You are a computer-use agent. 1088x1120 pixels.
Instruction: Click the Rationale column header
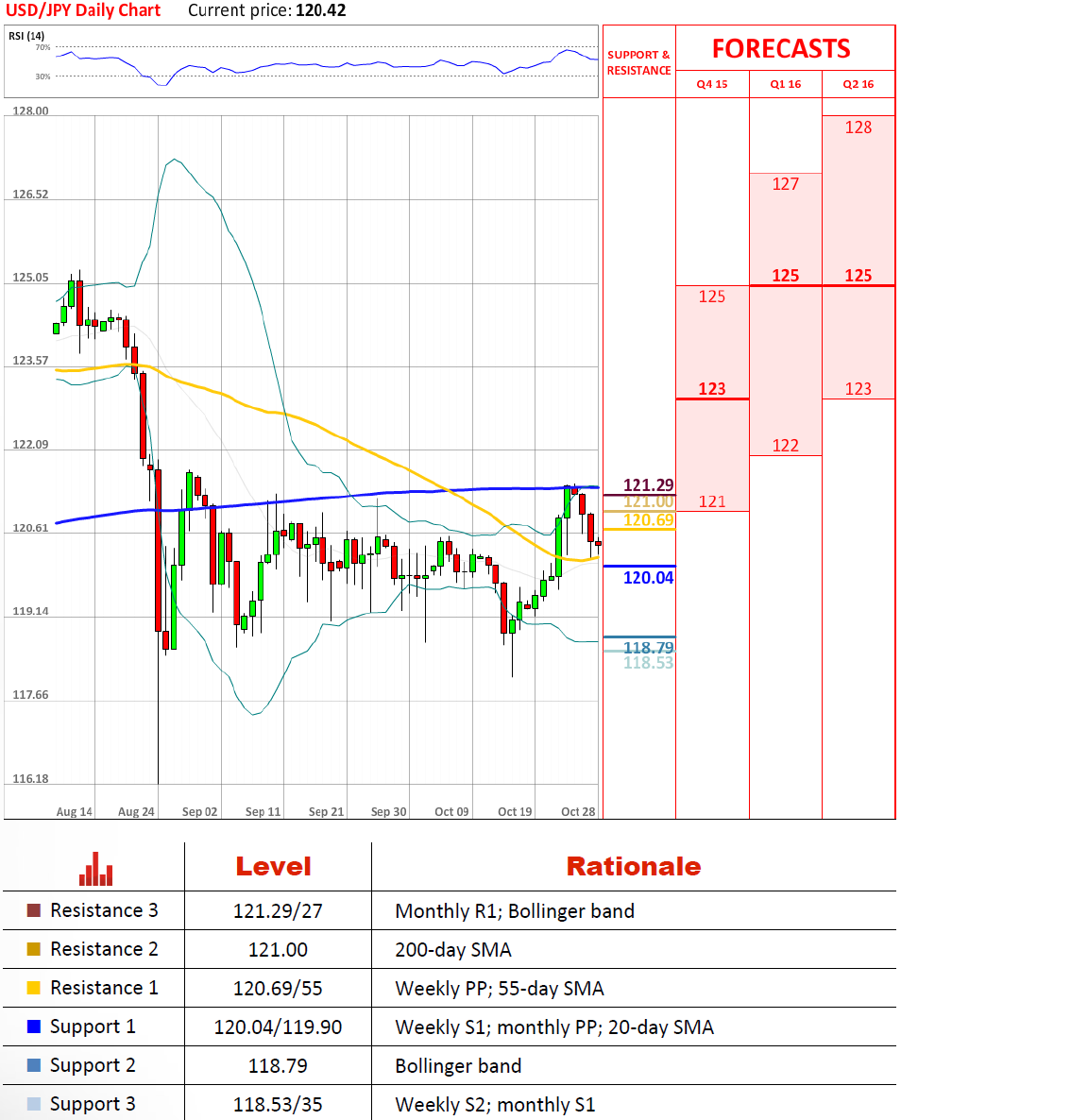pos(634,866)
